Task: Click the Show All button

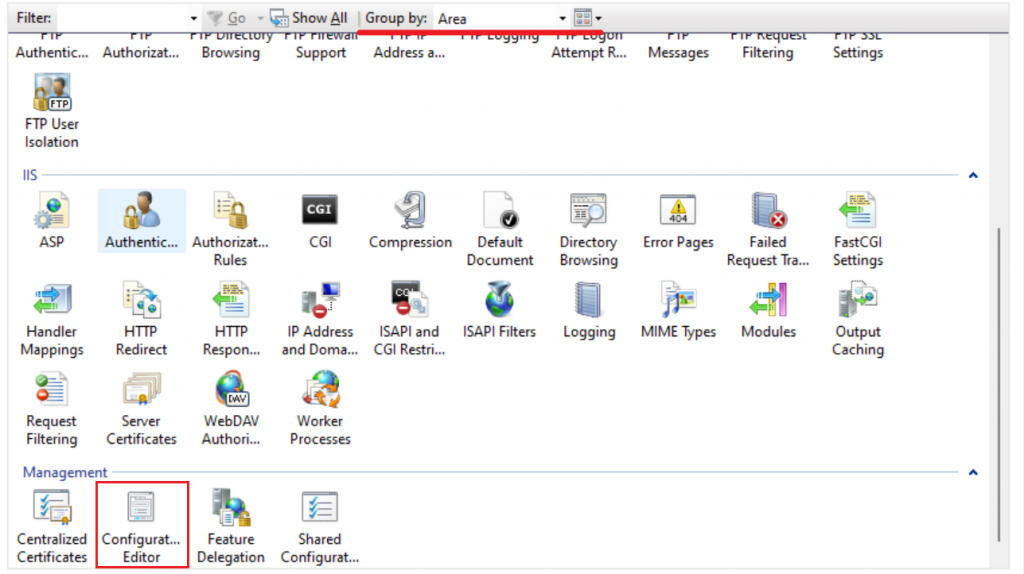Action: tap(308, 18)
